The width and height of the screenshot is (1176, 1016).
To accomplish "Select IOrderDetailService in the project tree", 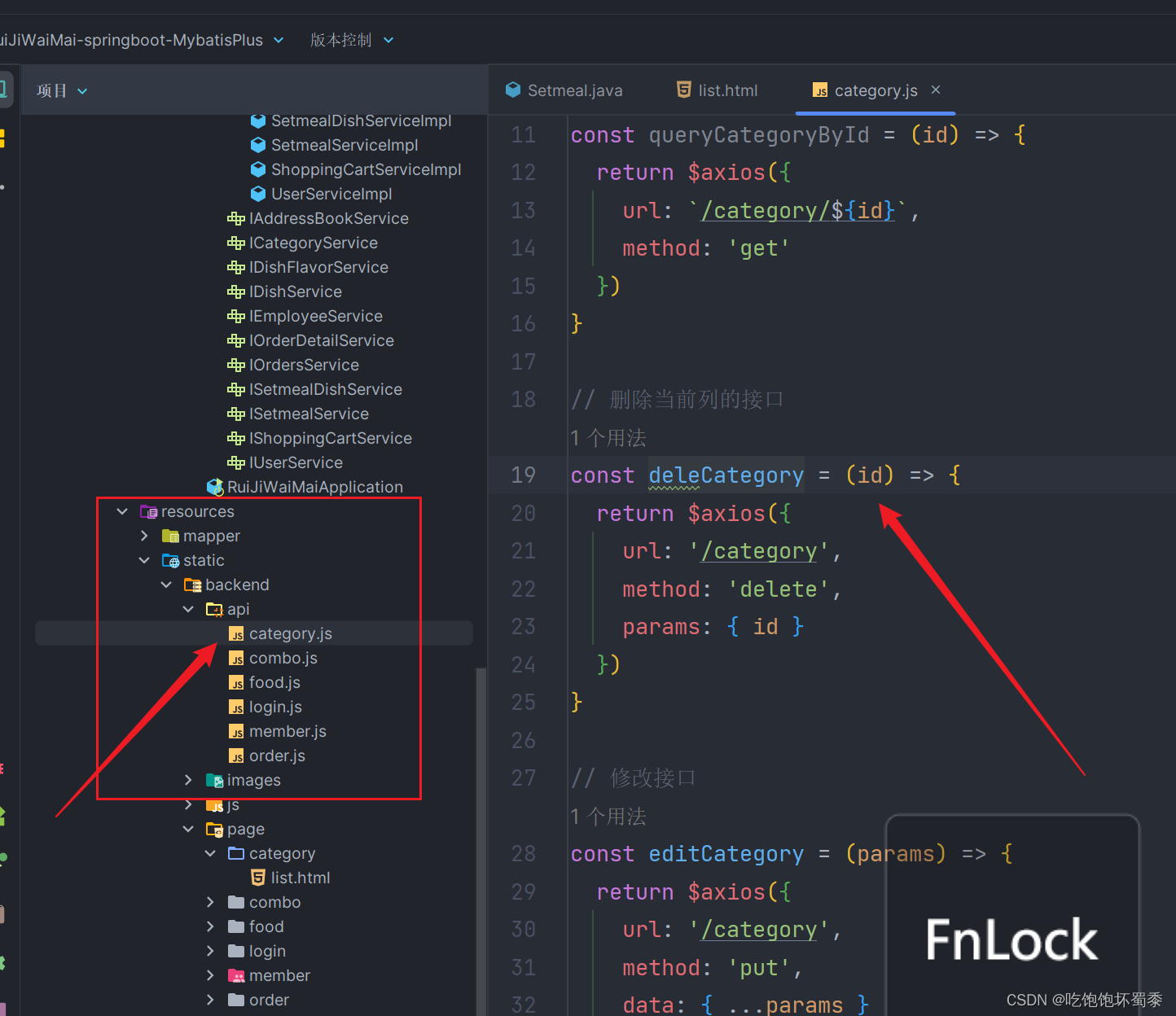I will click(x=322, y=340).
